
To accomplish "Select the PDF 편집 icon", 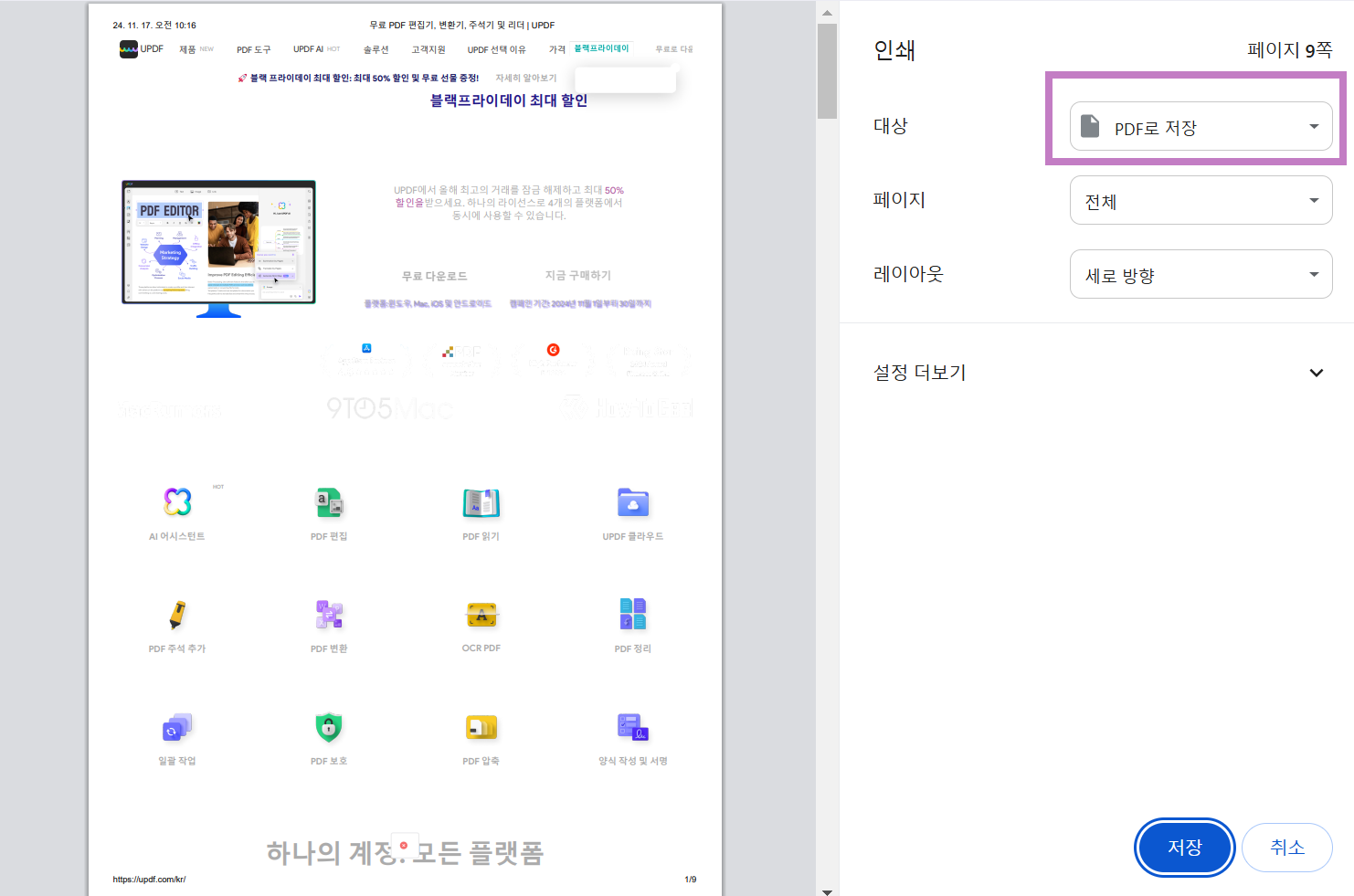I will click(x=329, y=502).
